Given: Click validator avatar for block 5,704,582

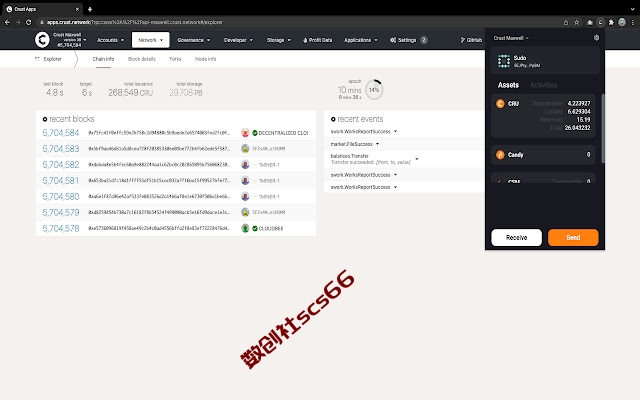Looking at the screenshot, I should 245,164.
